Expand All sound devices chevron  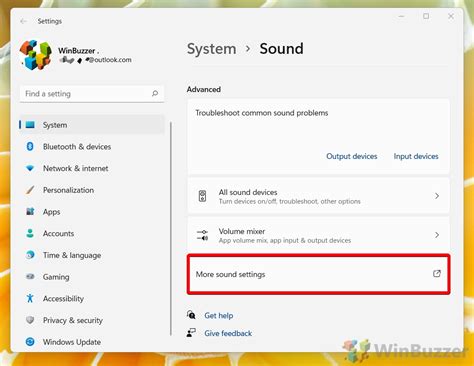coord(437,196)
